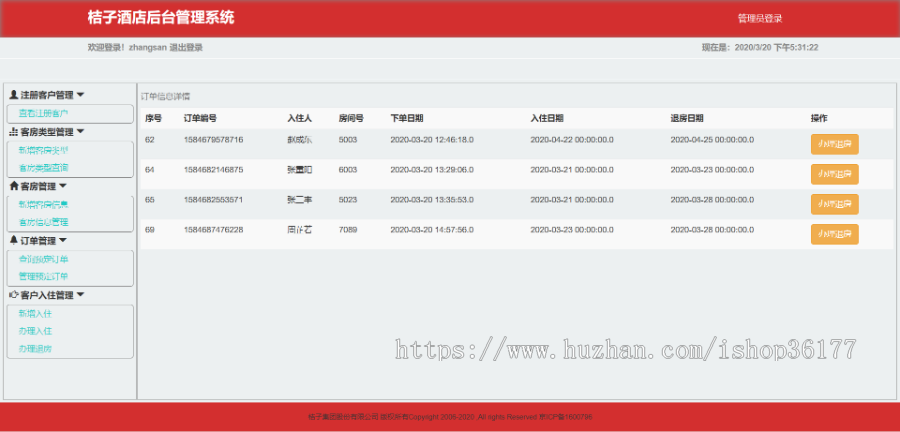Click the person icon beside 注册客户管理

tap(14, 95)
